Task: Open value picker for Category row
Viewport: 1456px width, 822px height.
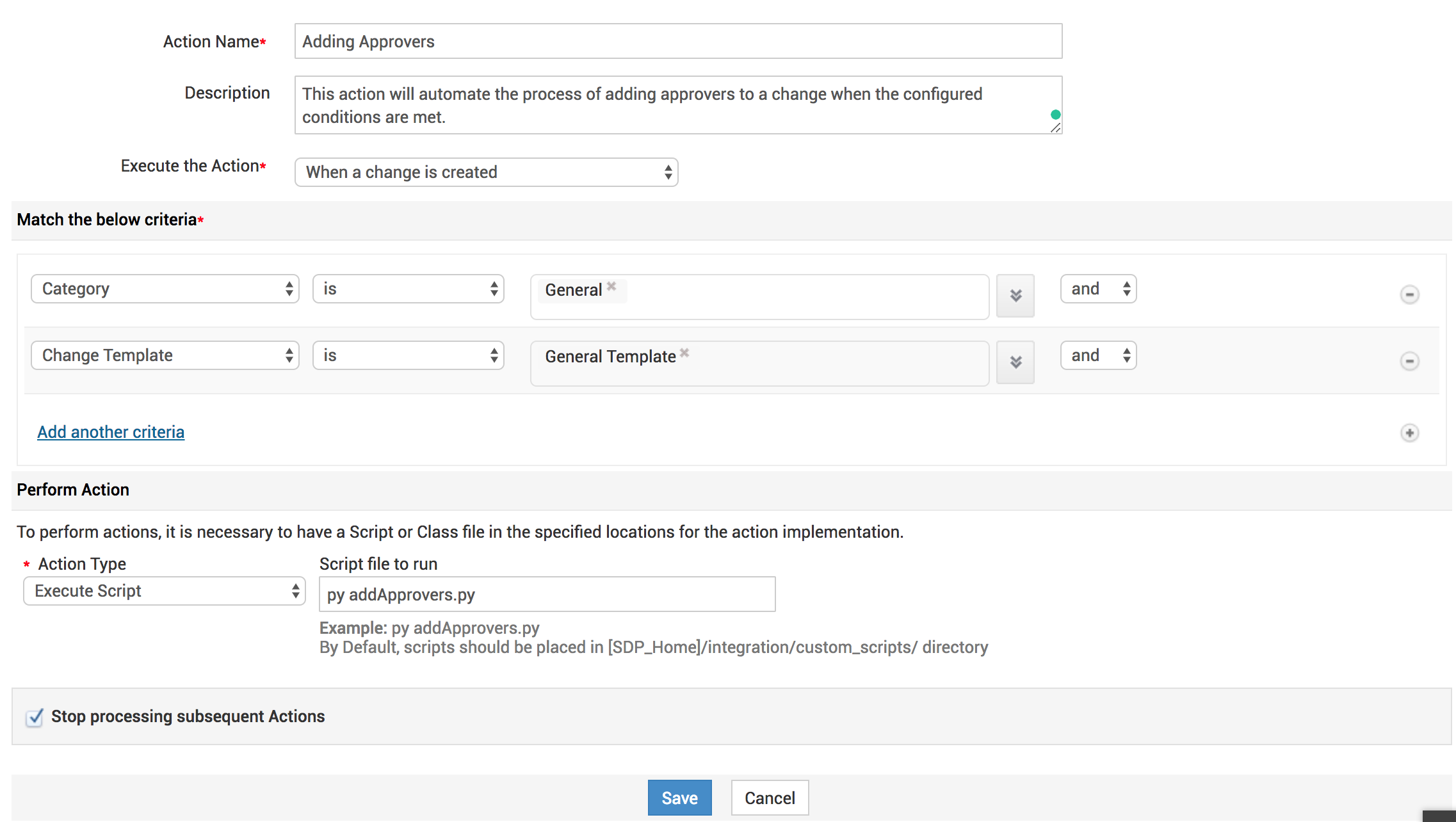Action: pos(1015,296)
